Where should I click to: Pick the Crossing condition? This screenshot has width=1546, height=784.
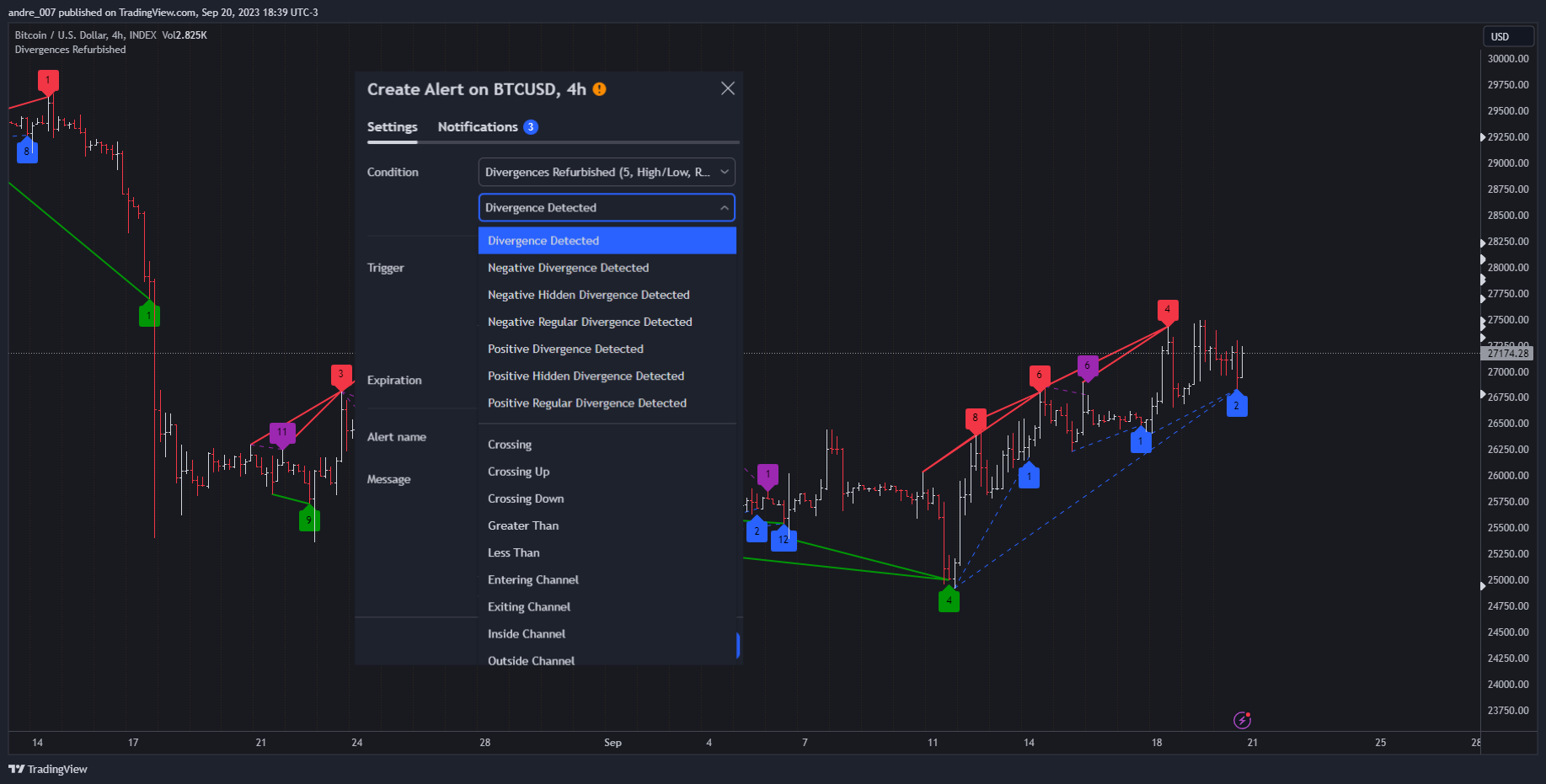click(607, 445)
